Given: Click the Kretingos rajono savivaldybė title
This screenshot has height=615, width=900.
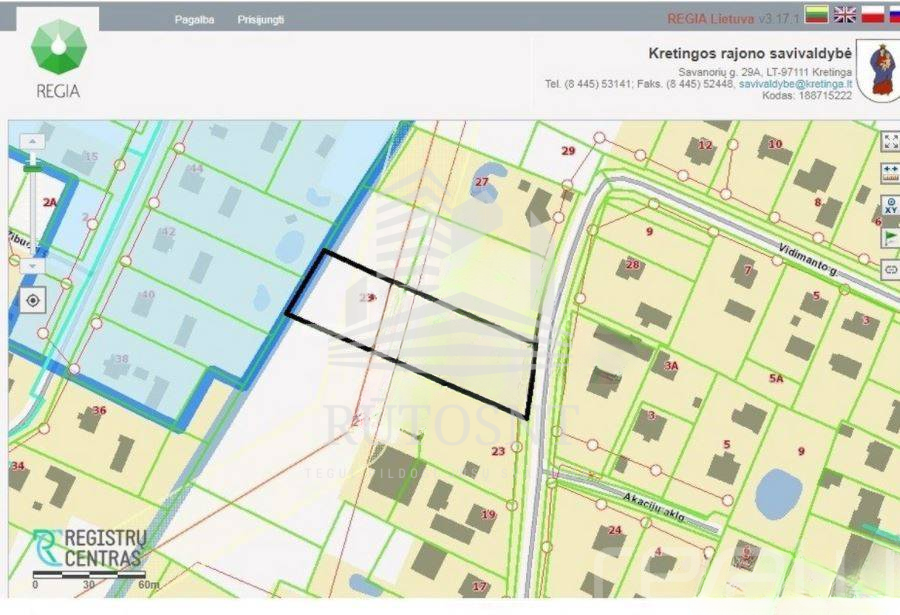Looking at the screenshot, I should [750, 53].
